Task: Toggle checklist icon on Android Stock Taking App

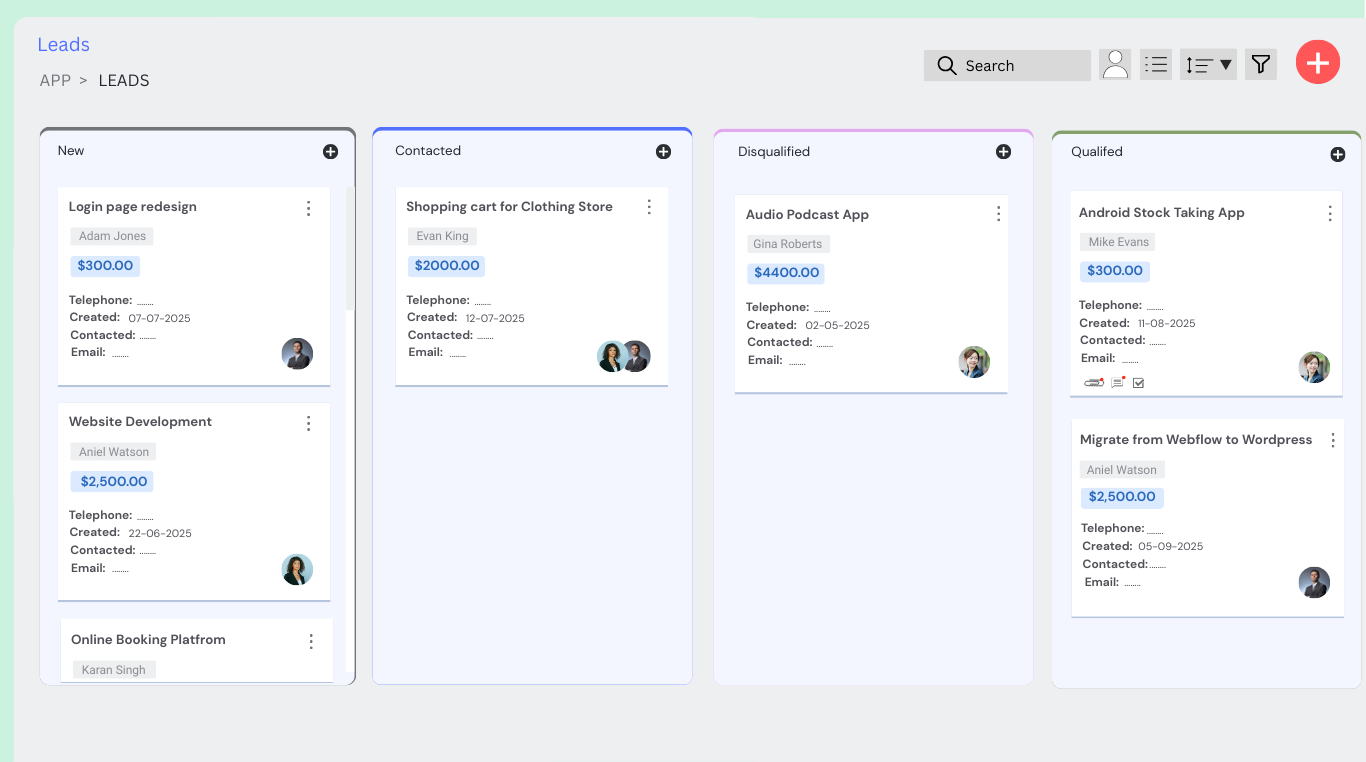Action: [x=1138, y=383]
